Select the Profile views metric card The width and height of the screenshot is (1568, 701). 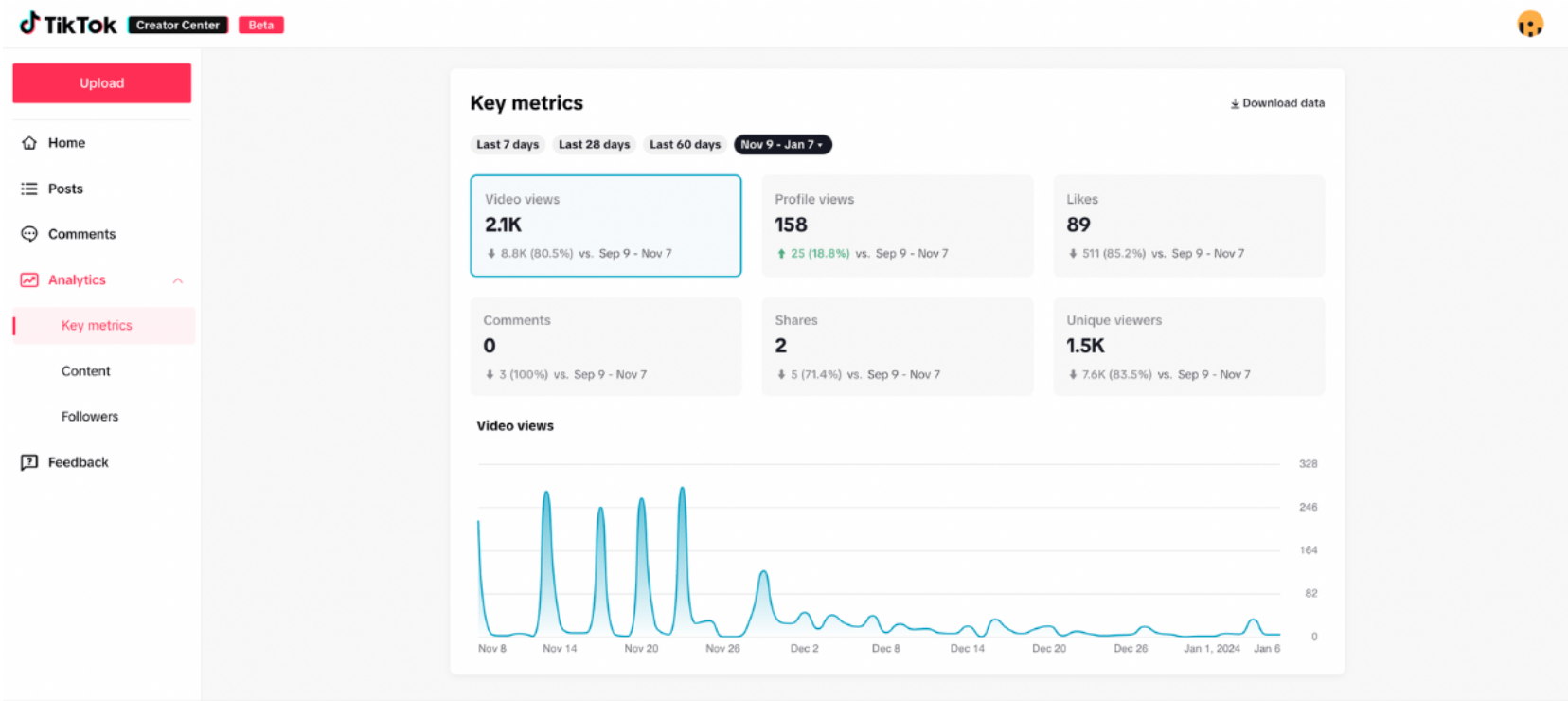coord(897,225)
